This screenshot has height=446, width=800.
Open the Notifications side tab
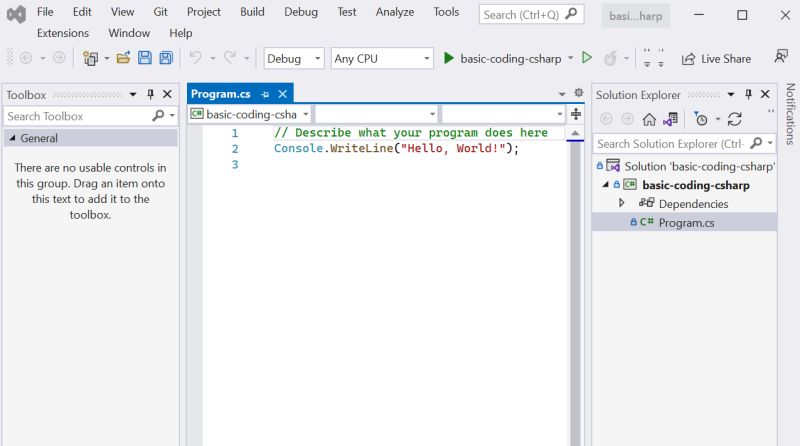click(790, 114)
